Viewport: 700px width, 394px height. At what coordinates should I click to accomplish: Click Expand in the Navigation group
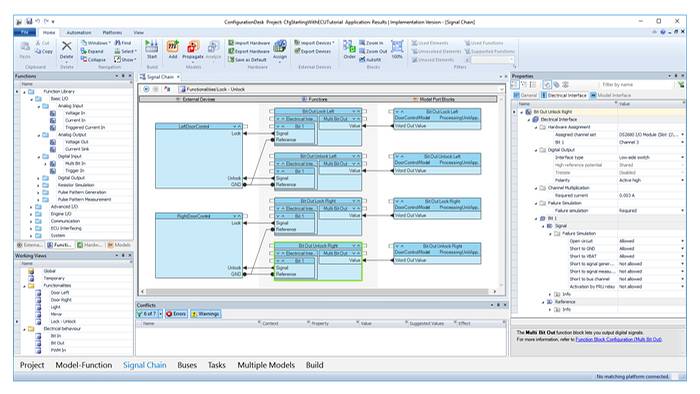92,51
